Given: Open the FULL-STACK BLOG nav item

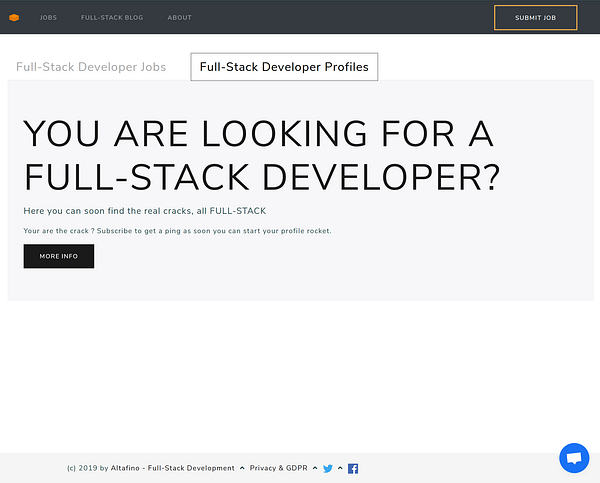Looking at the screenshot, I should pyautogui.click(x=112, y=18).
